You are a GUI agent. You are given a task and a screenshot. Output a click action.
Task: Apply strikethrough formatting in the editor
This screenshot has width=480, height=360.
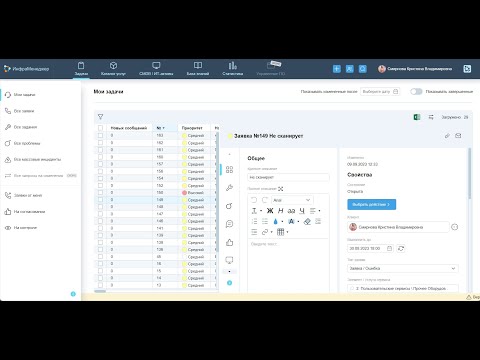(291, 211)
